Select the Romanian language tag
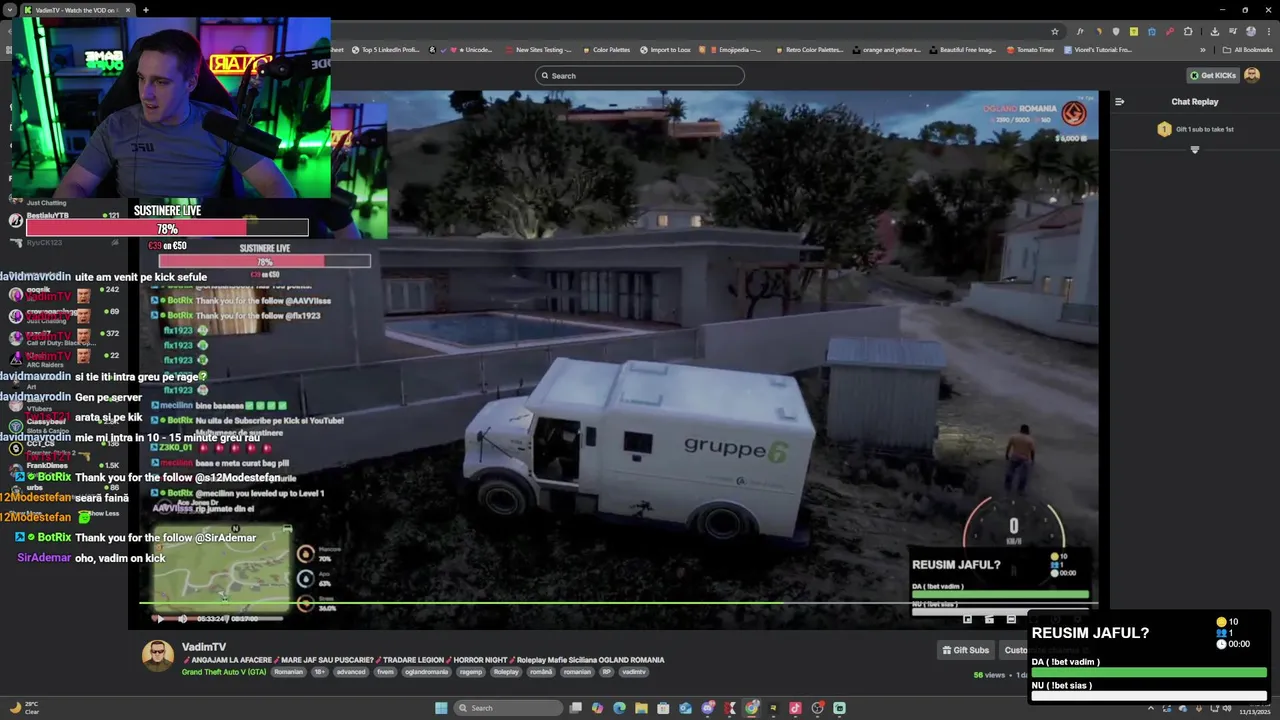 (x=288, y=672)
